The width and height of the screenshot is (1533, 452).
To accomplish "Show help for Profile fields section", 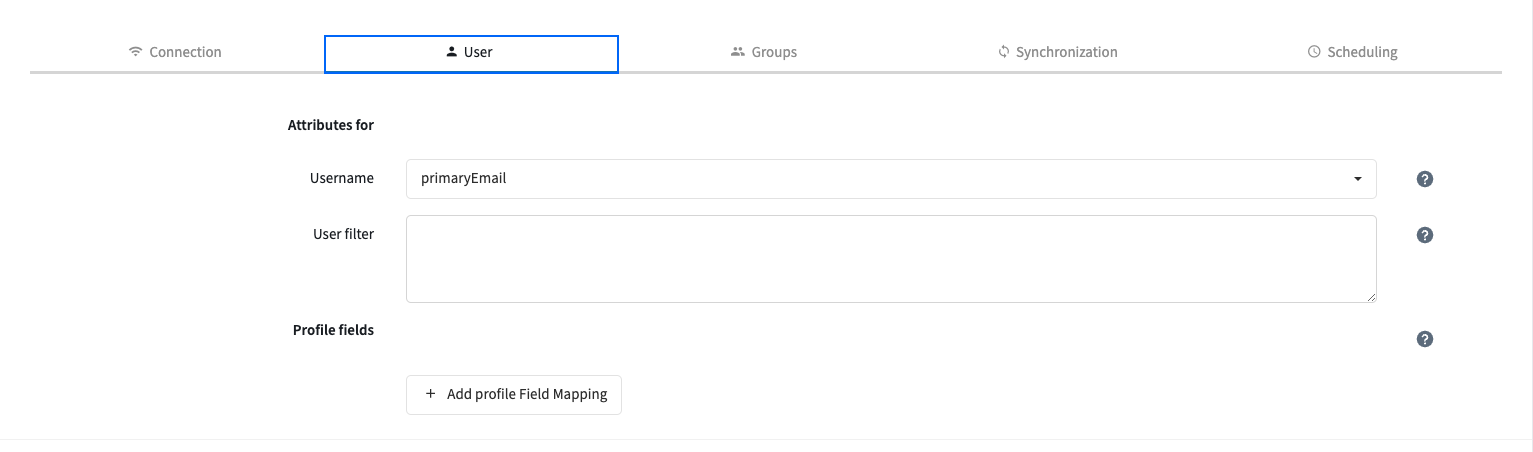I will (1425, 339).
